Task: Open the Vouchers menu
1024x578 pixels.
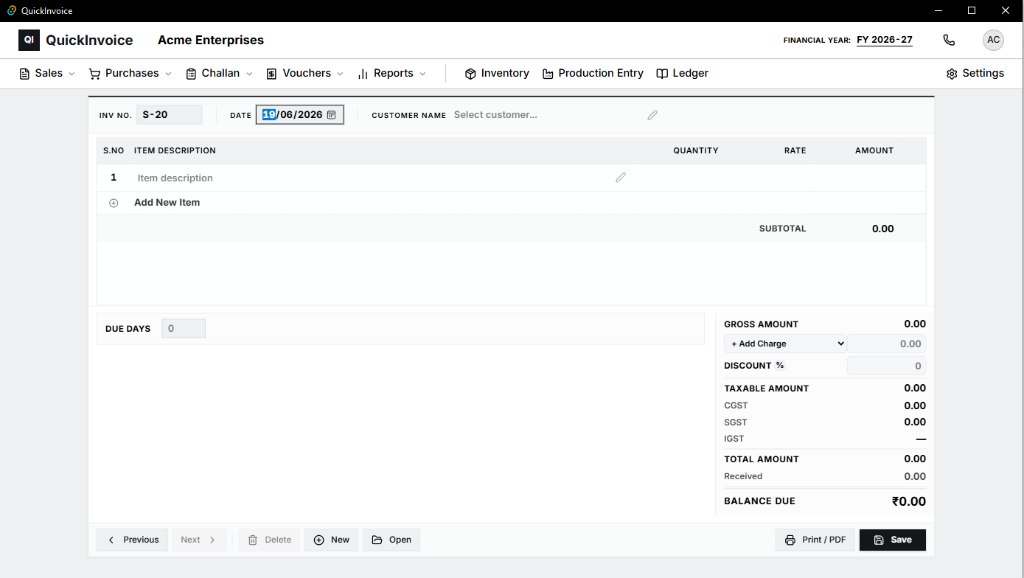Action: point(304,74)
